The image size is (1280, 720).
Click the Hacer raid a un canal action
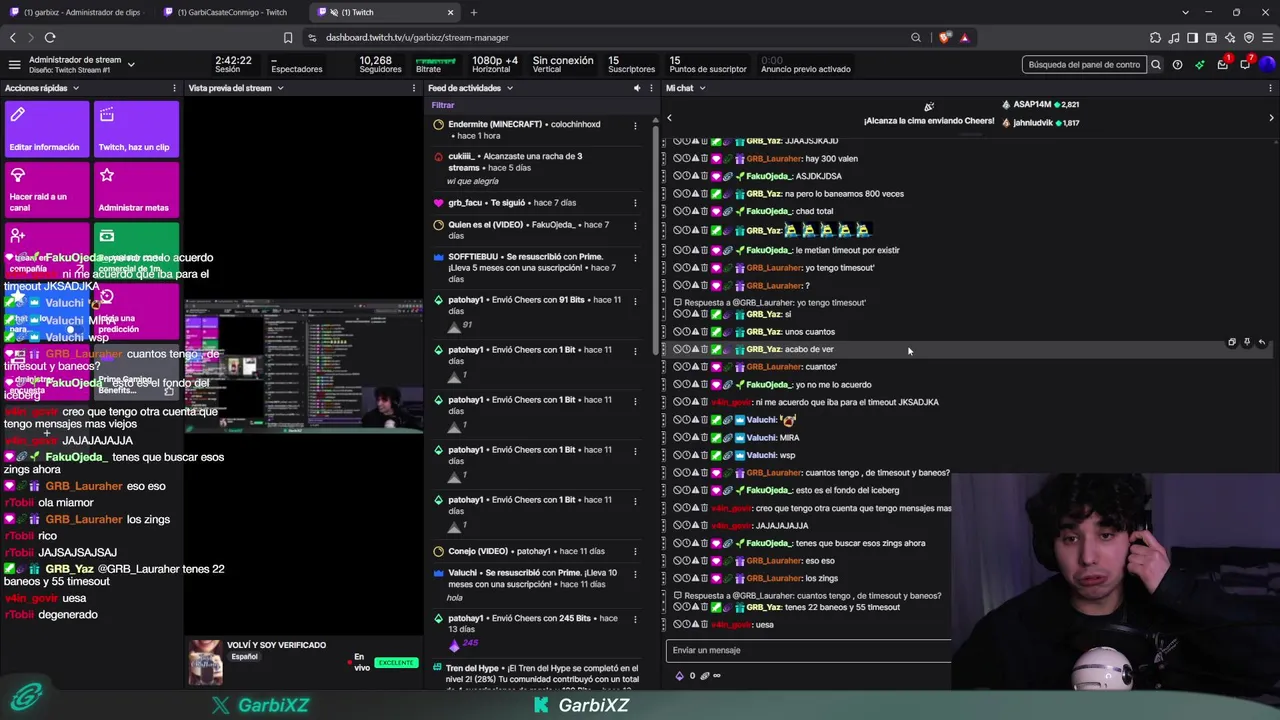tap(47, 189)
